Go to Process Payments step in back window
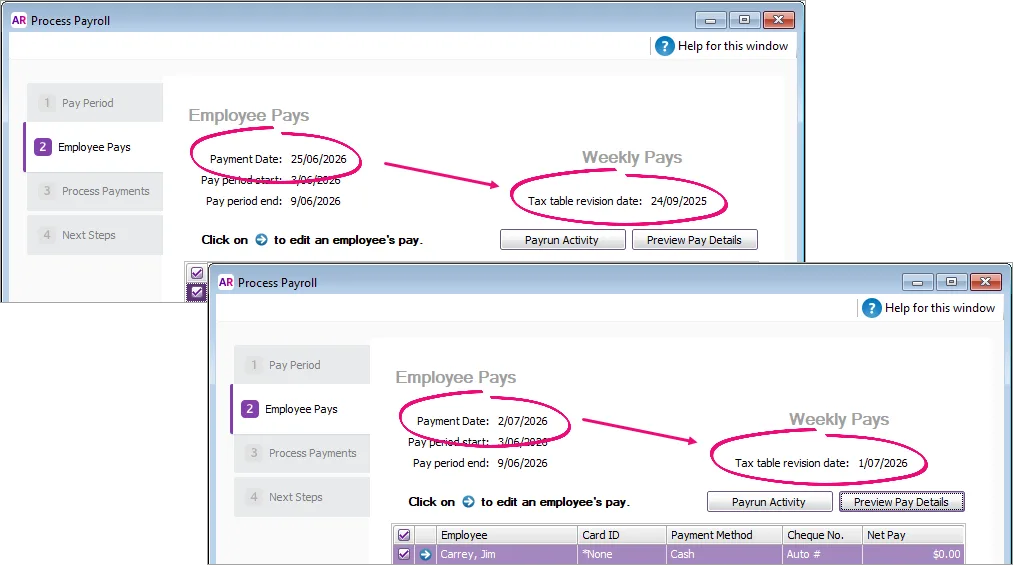 pyautogui.click(x=95, y=191)
